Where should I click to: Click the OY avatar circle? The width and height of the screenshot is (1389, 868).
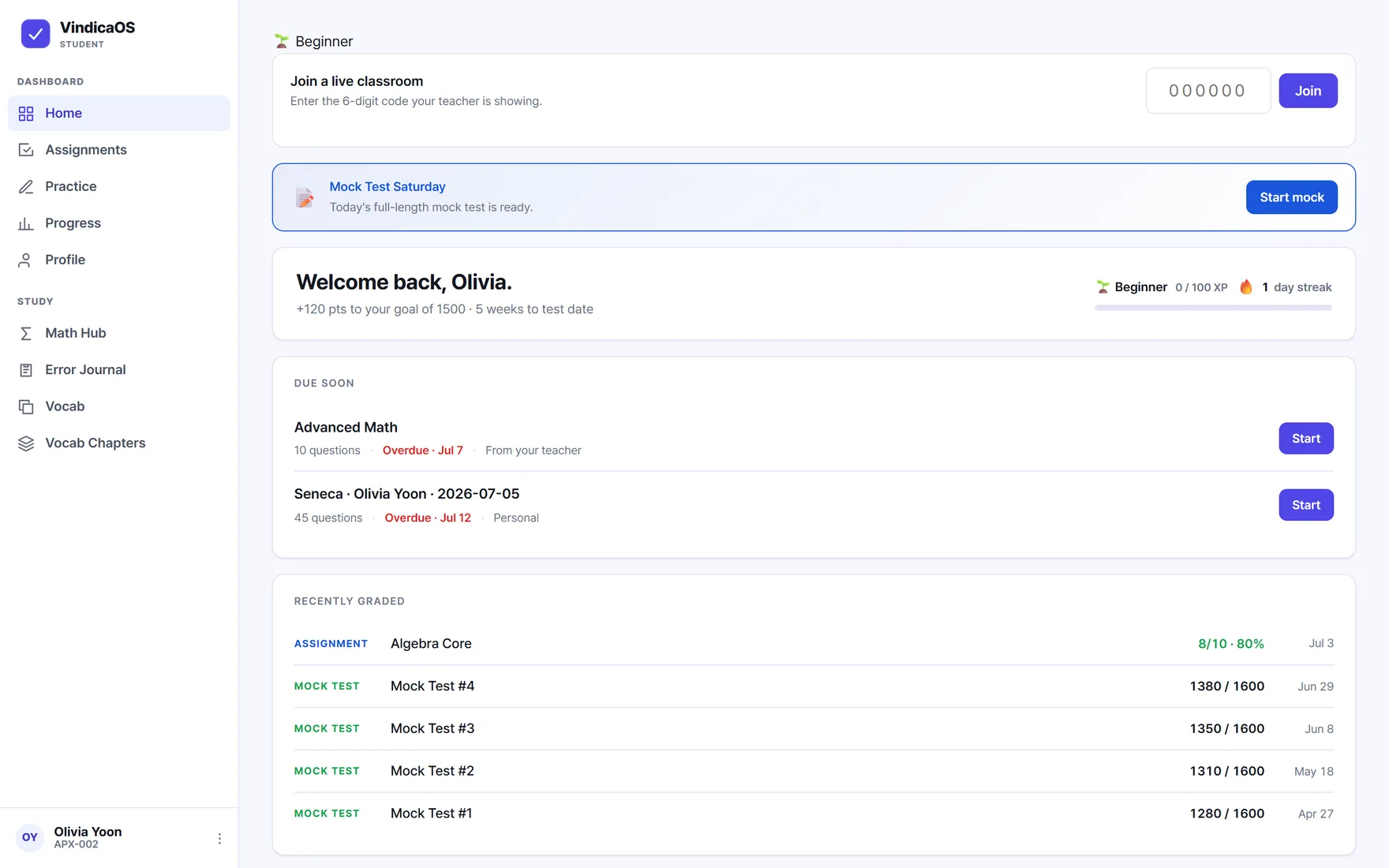pyautogui.click(x=30, y=837)
